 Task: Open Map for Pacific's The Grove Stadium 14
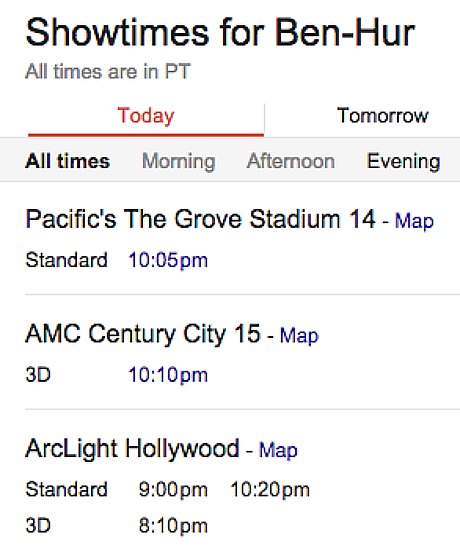coord(414,221)
